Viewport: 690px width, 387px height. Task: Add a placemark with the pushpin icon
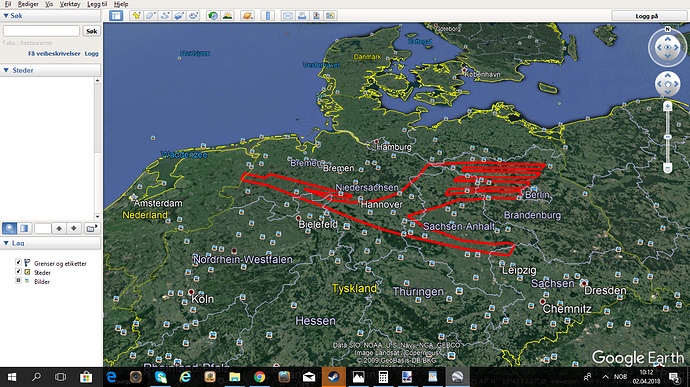point(136,15)
